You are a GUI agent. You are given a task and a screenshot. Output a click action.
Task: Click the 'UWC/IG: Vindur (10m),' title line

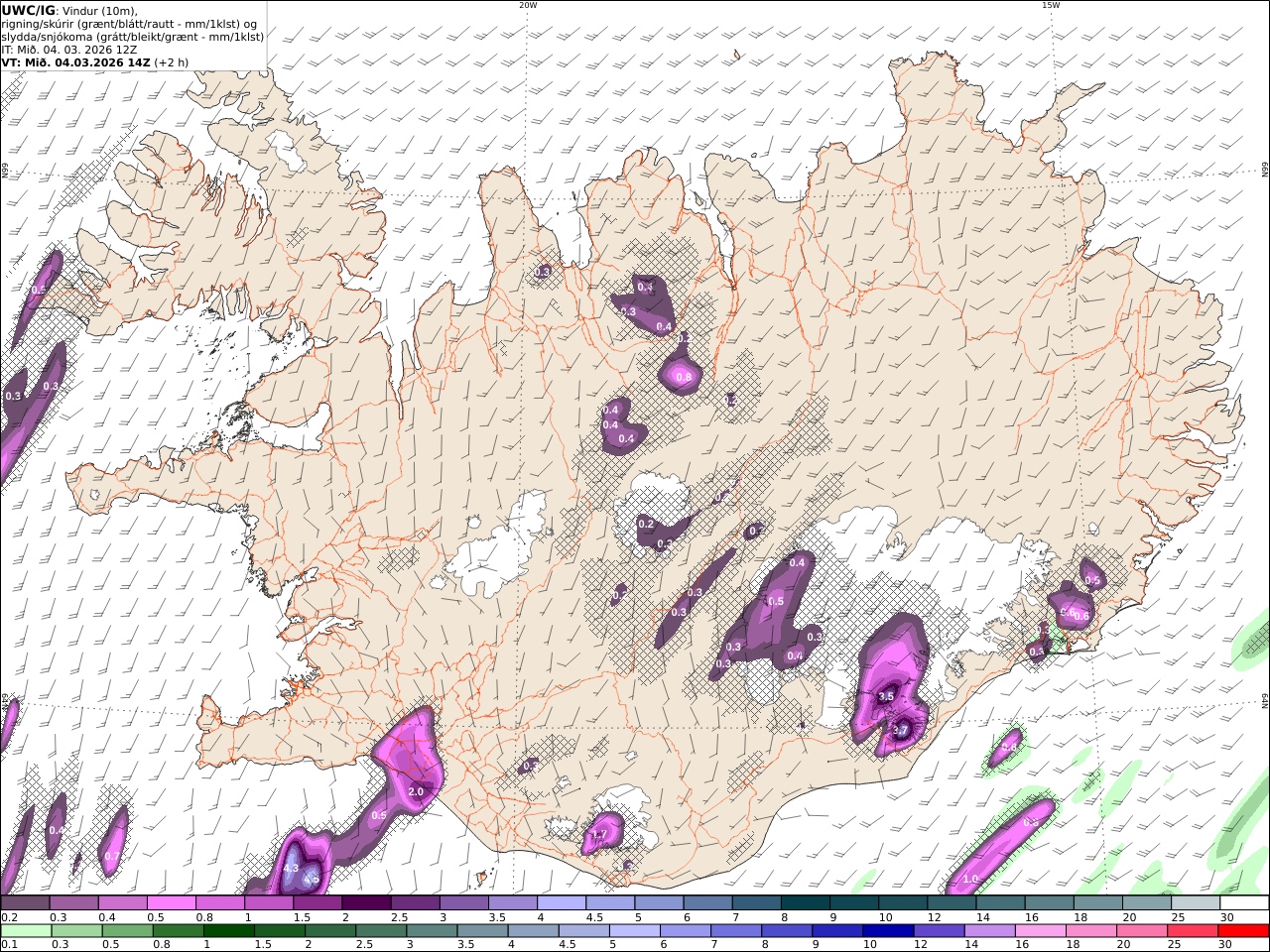[x=69, y=11]
